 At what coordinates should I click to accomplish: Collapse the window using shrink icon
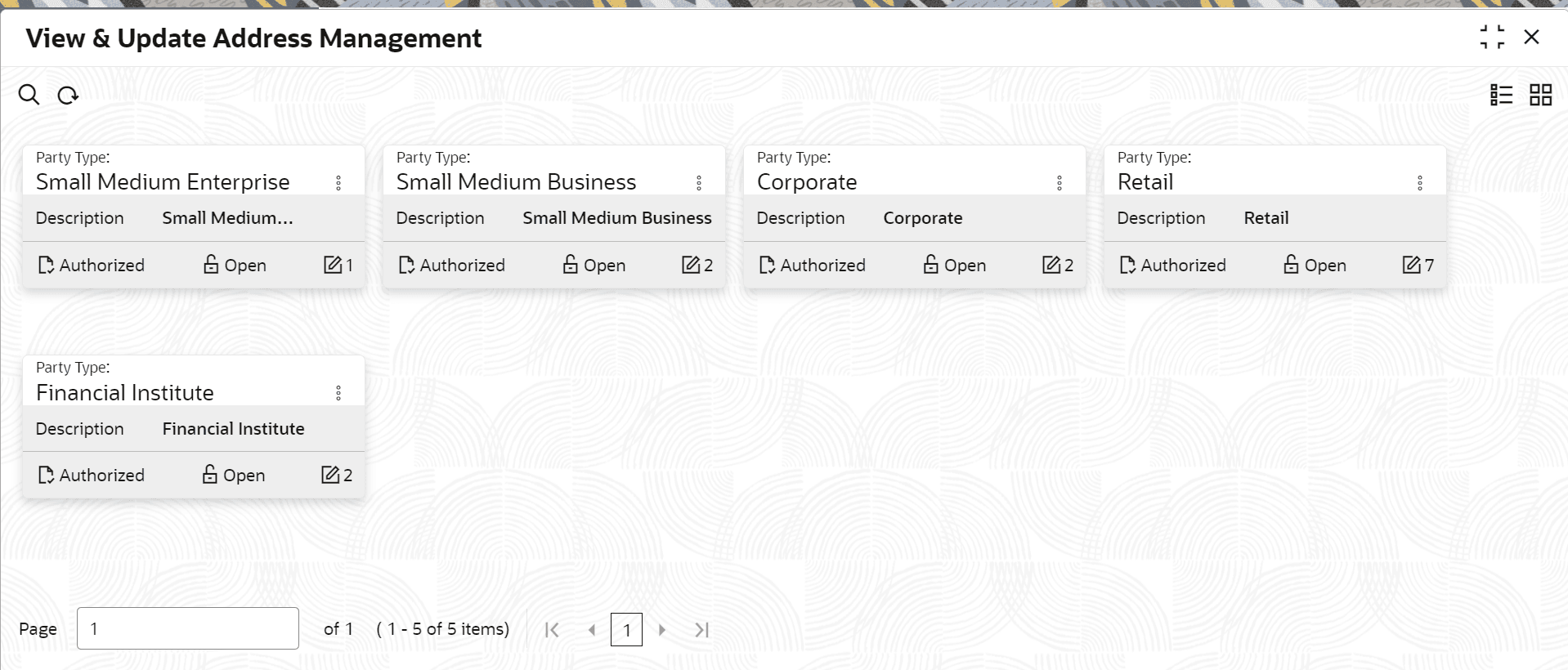(1492, 37)
